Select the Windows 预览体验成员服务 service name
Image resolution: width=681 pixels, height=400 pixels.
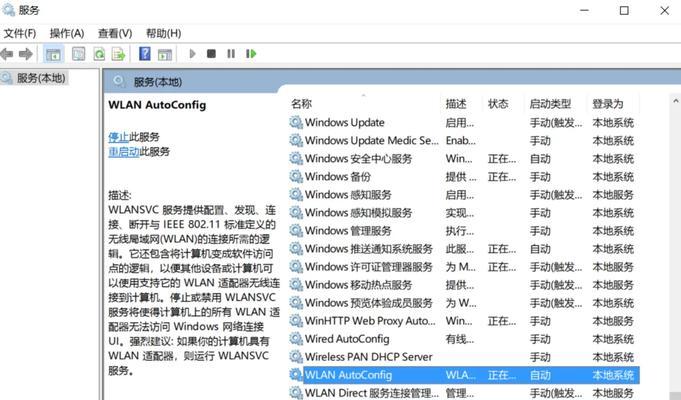[369, 303]
